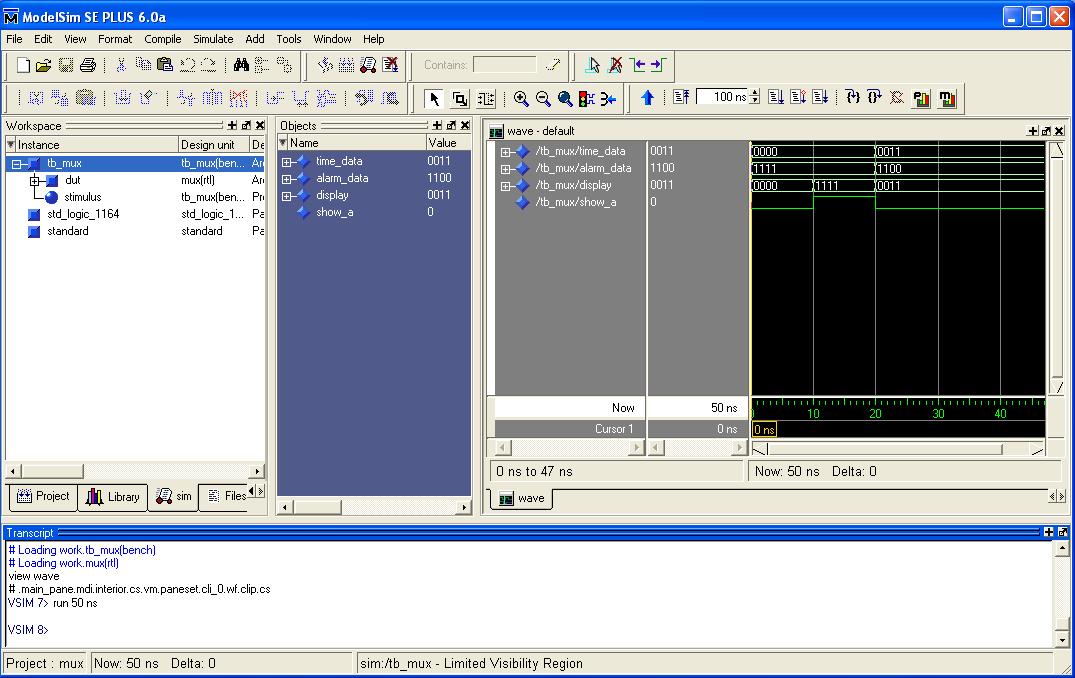Activate the Zoom Mode rectangle tool
Screen dimensions: 1075x678
pos(460,99)
